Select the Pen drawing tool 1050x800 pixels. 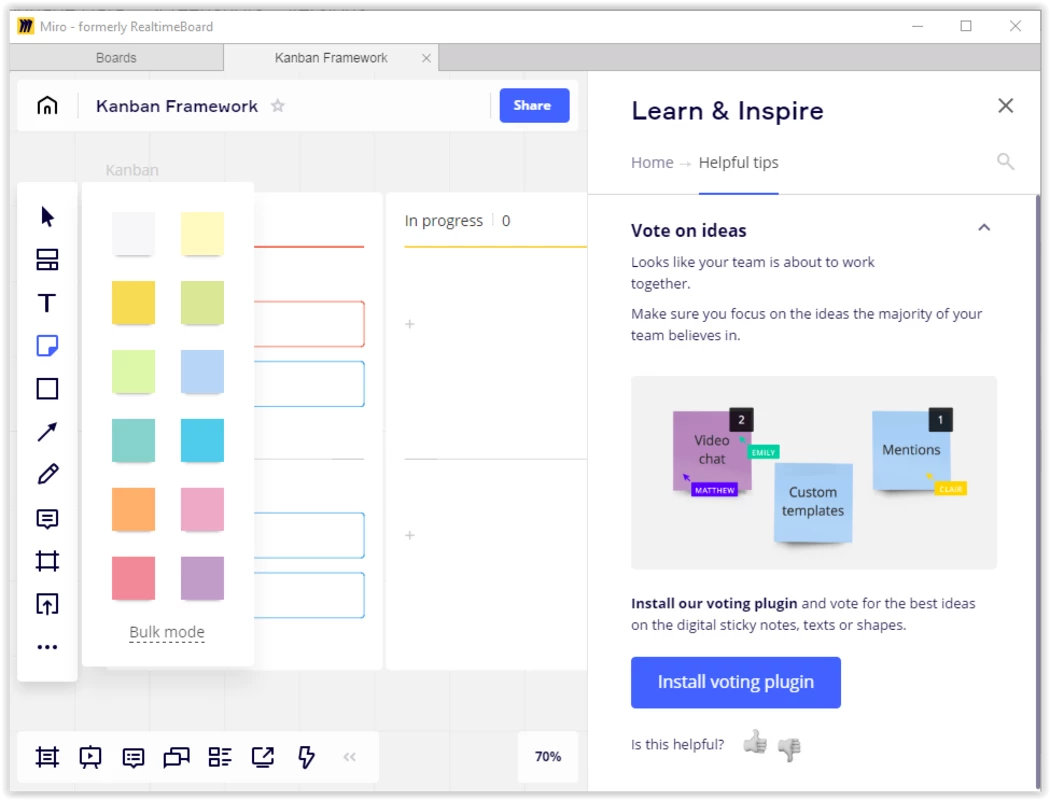pyautogui.click(x=47, y=475)
